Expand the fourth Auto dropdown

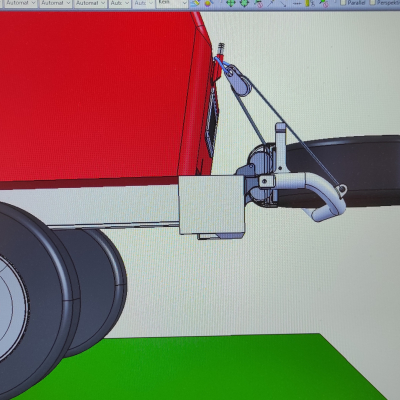pyautogui.click(x=120, y=3)
